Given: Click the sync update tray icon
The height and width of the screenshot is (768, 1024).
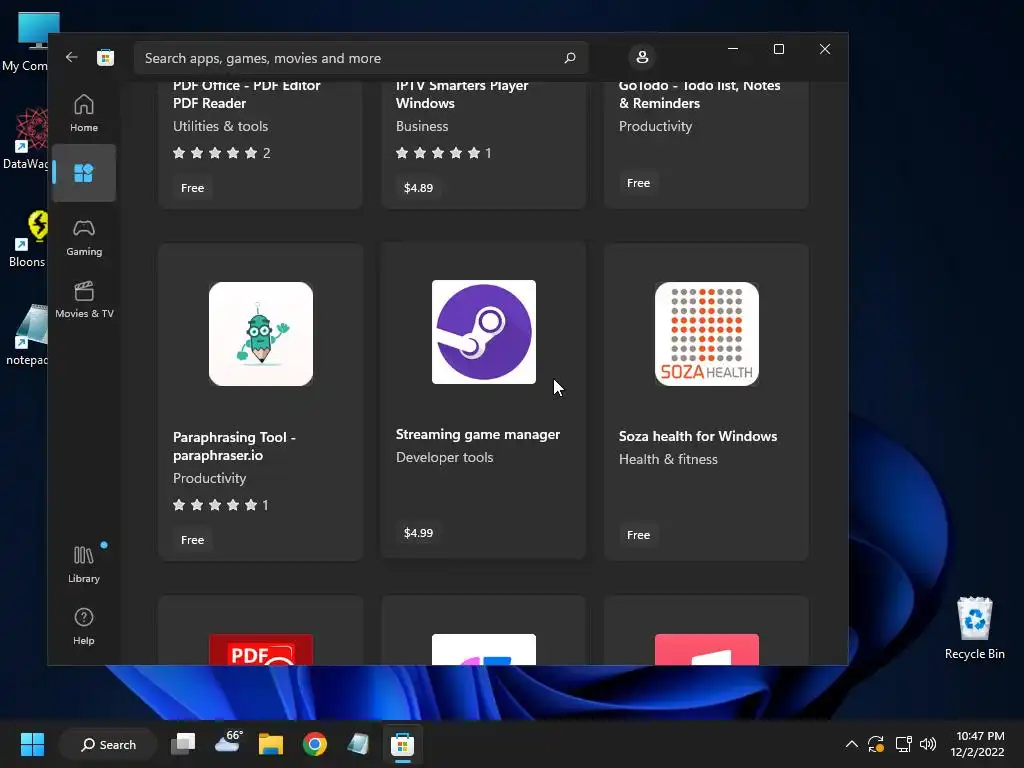Looking at the screenshot, I should point(876,744).
